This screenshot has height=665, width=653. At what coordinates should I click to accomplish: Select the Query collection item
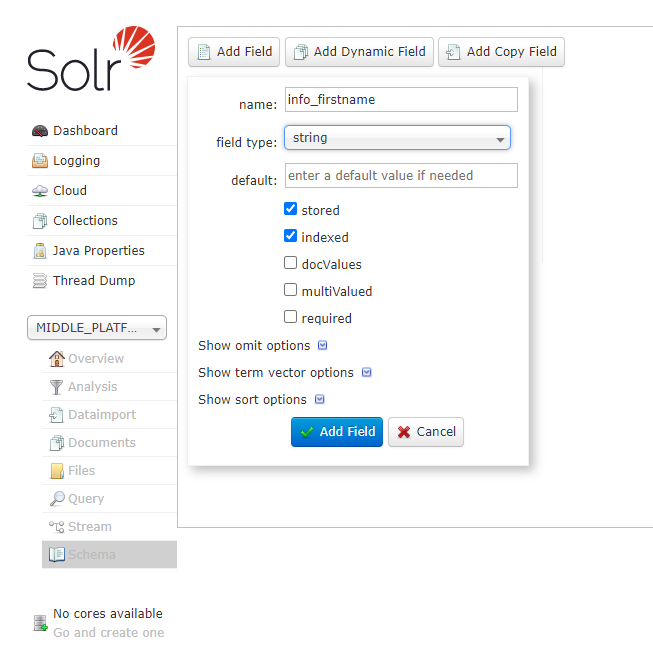109,499
